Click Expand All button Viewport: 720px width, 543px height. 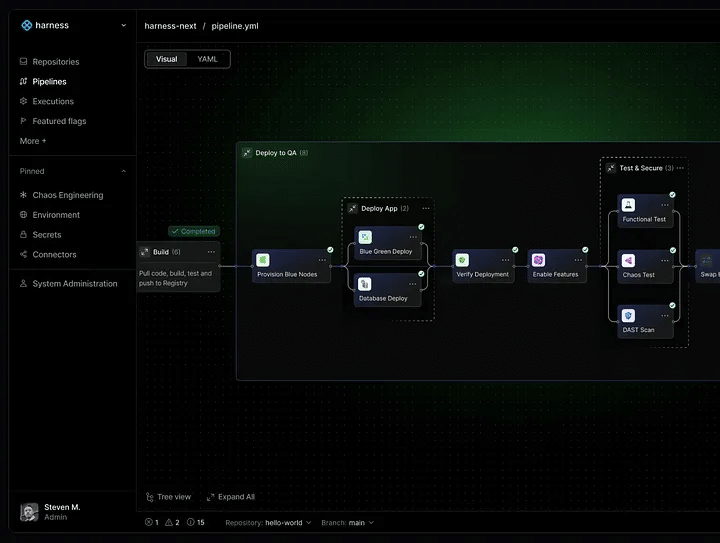tap(230, 497)
